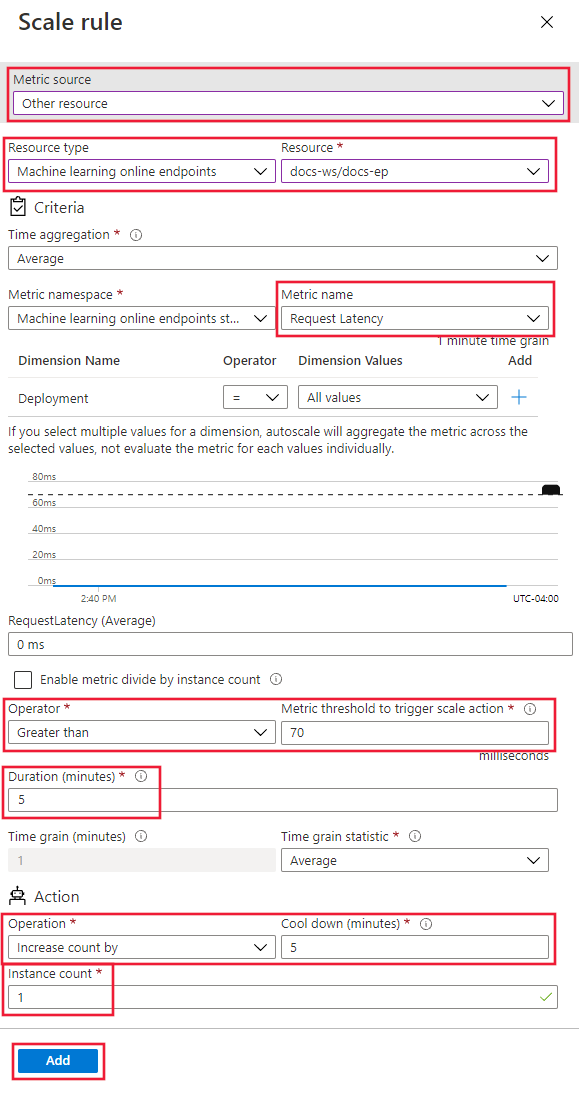Click the Instance count input field
579x1095 pixels.
tap(283, 997)
